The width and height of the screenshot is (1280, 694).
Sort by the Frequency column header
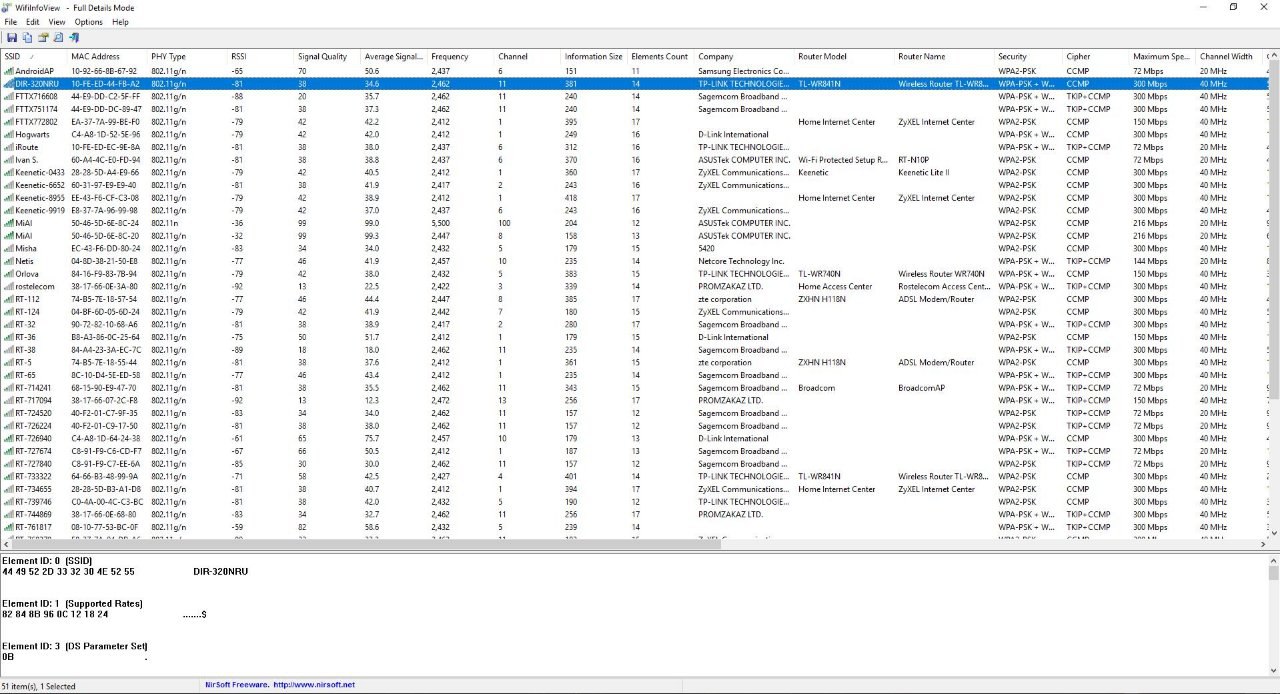461,57
